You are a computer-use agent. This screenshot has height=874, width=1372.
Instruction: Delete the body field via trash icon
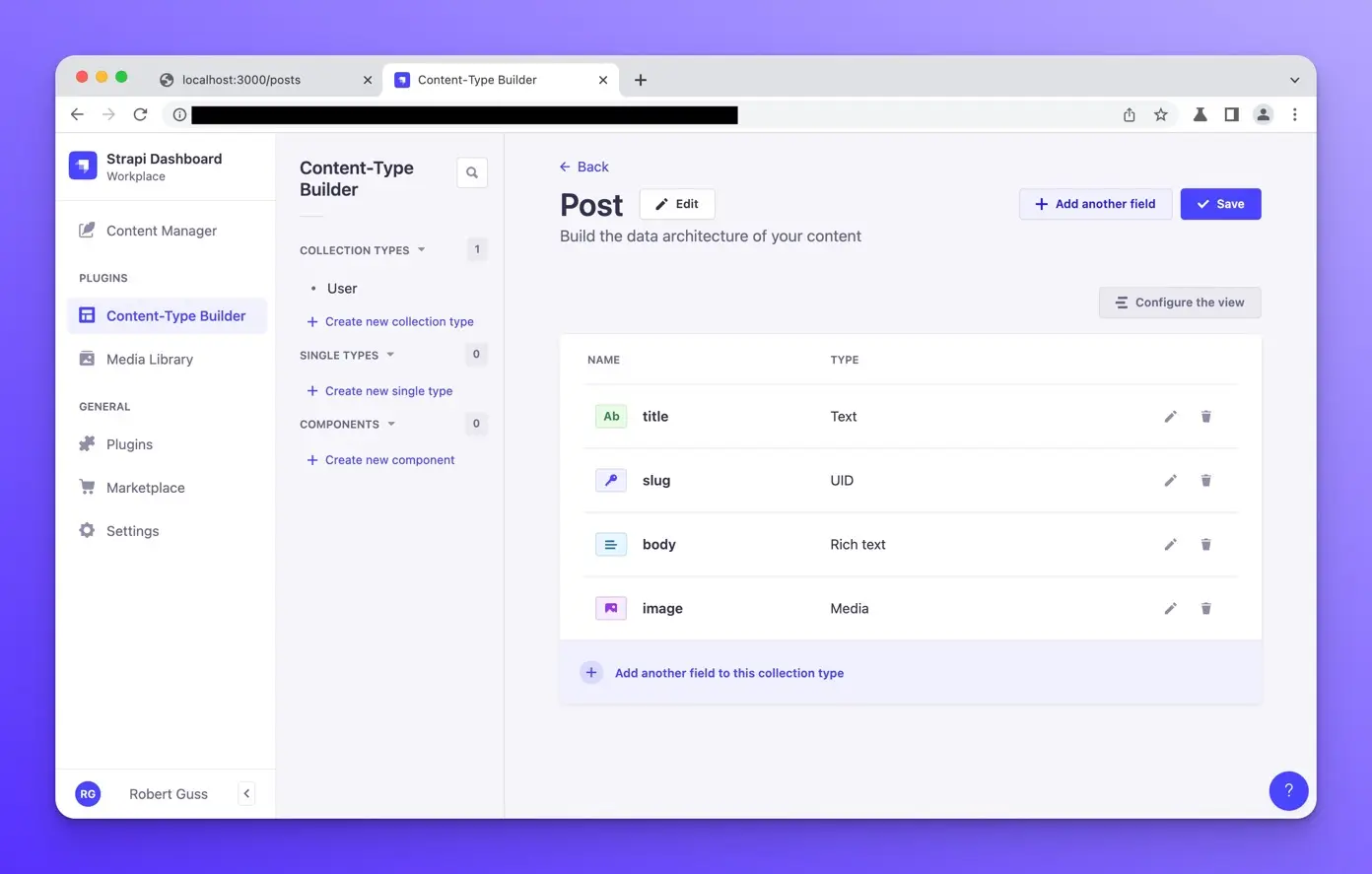pyautogui.click(x=1205, y=545)
